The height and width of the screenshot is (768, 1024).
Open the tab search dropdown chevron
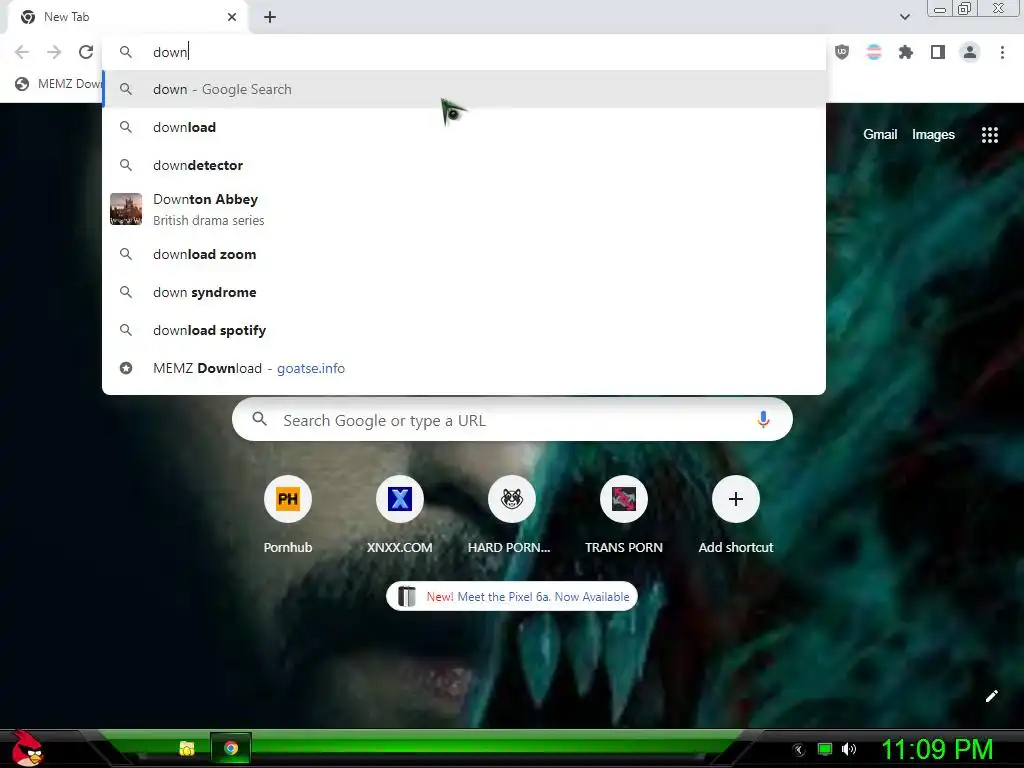pos(904,17)
